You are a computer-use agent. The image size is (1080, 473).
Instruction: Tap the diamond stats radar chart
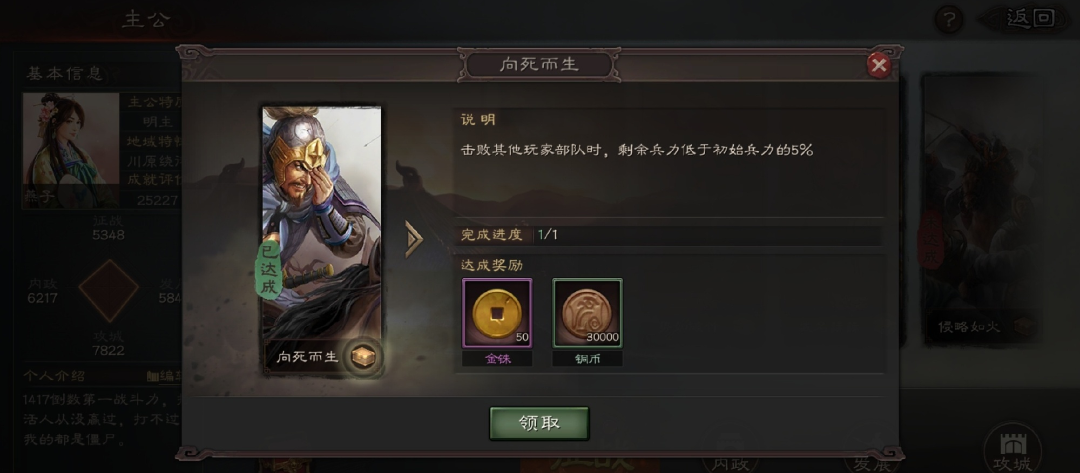pyautogui.click(x=109, y=291)
